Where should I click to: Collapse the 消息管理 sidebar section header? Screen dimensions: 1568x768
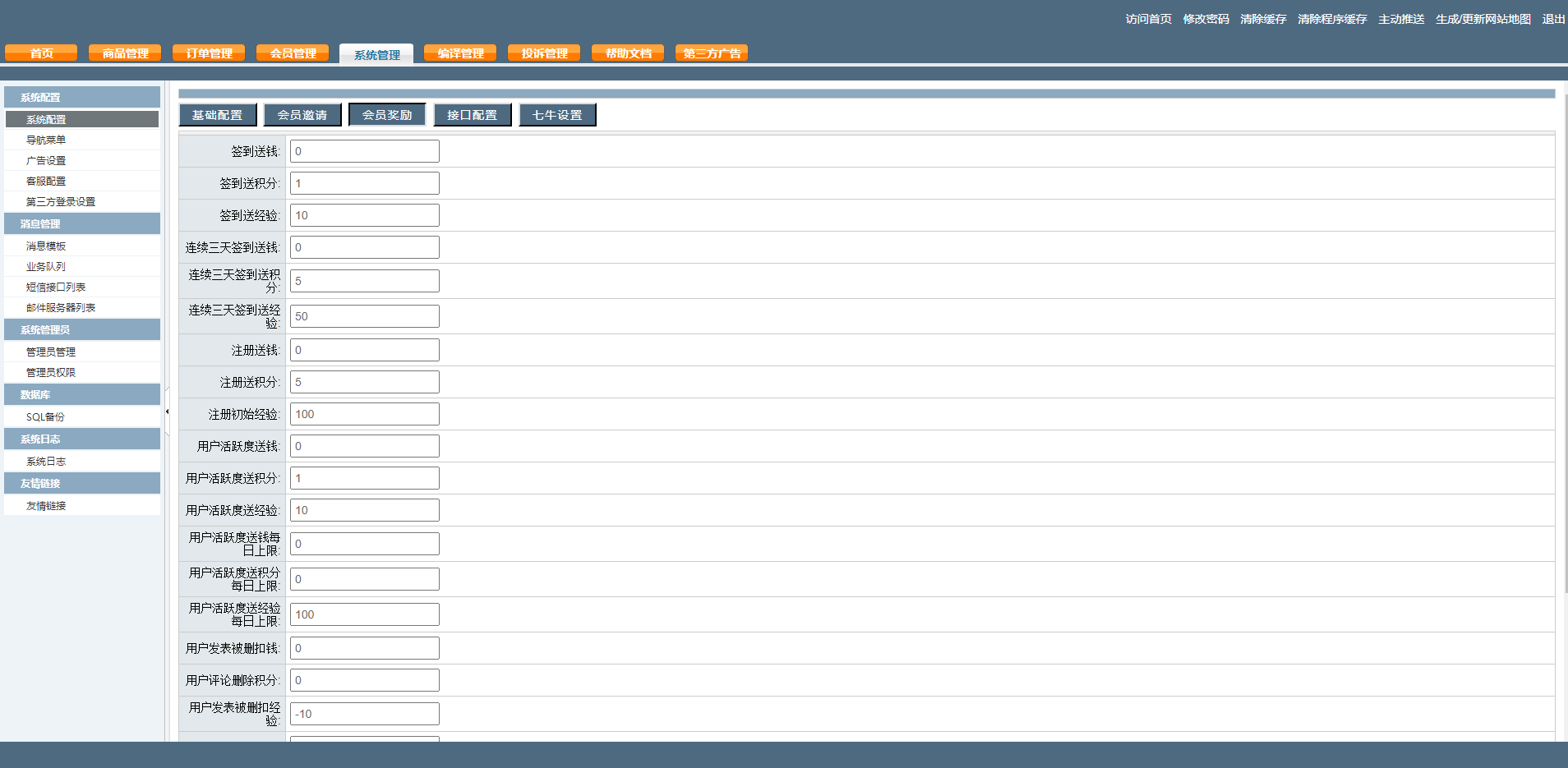pos(82,223)
